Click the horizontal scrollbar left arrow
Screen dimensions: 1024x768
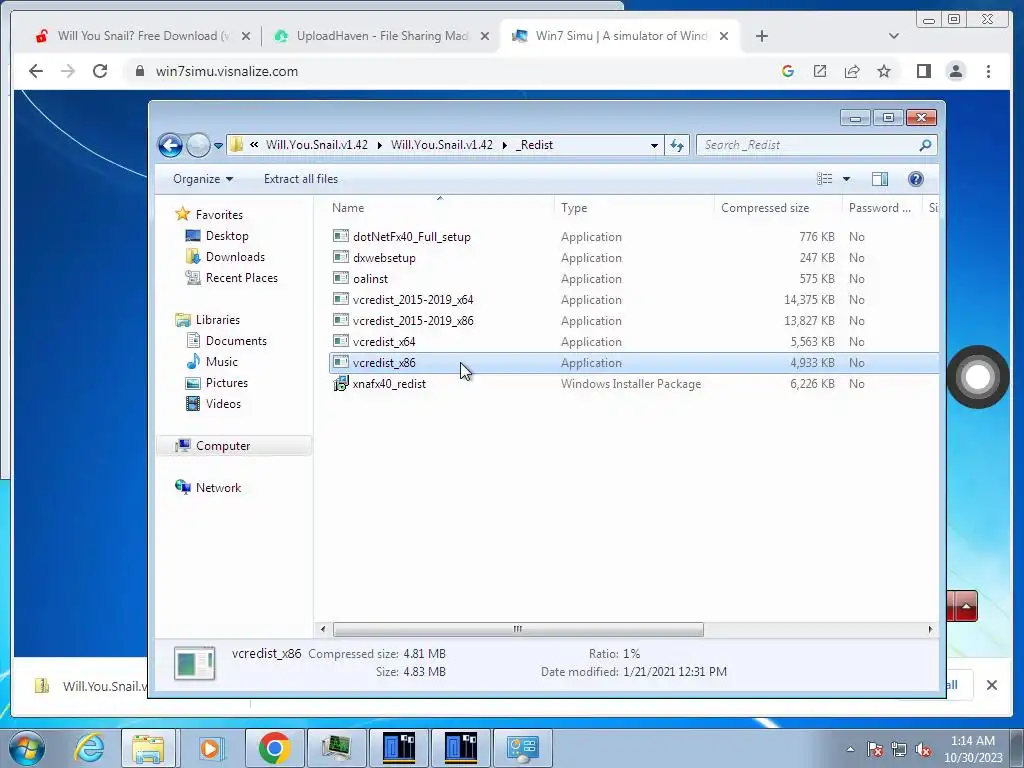[323, 630]
